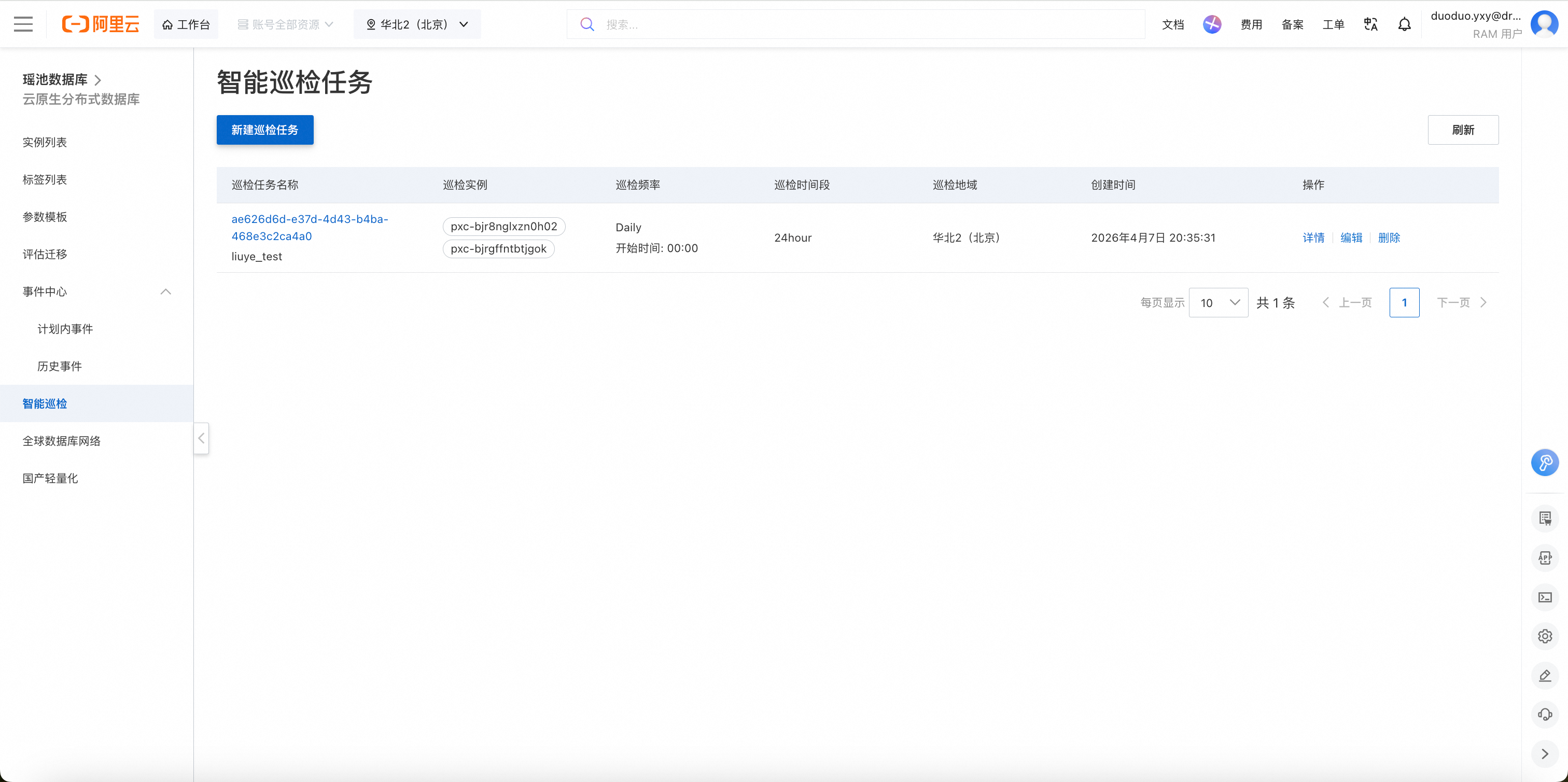Click the 删除 link for liuye_test task
The height and width of the screenshot is (782, 1568).
[x=1389, y=238]
